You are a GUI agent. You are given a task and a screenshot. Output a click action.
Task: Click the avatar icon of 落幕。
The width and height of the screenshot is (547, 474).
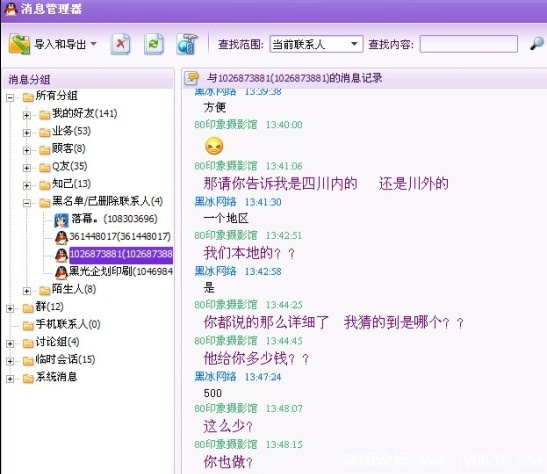pyautogui.click(x=61, y=220)
